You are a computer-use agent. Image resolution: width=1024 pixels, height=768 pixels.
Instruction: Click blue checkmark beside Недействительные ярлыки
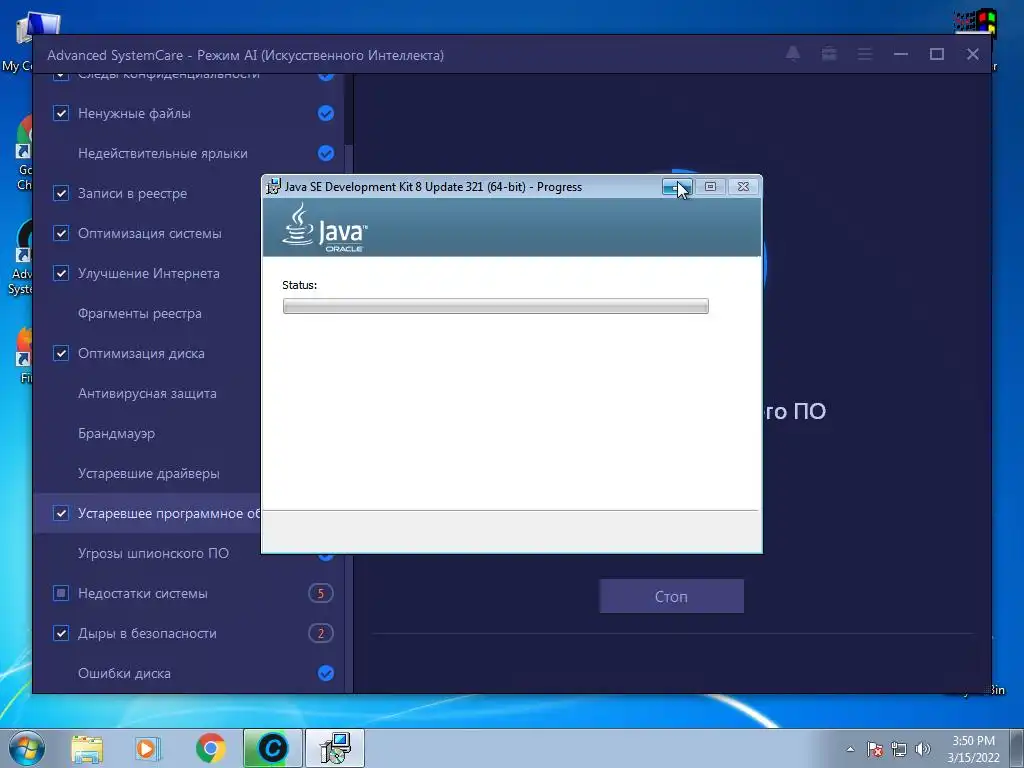pos(326,153)
